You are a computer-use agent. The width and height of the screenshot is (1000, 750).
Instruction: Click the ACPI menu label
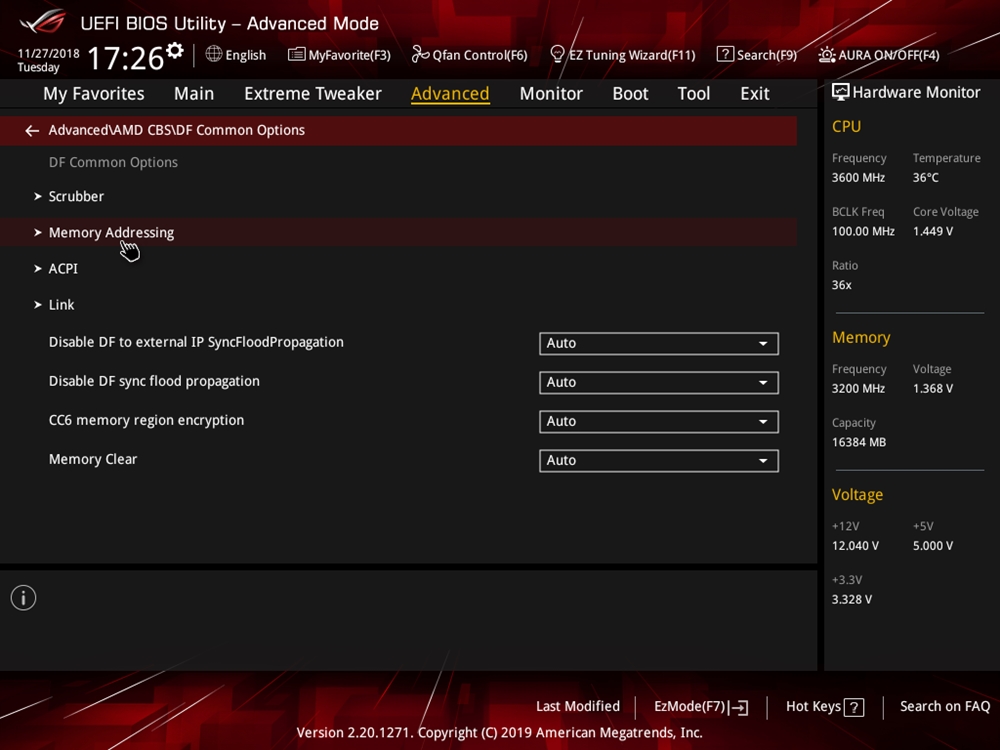(63, 268)
